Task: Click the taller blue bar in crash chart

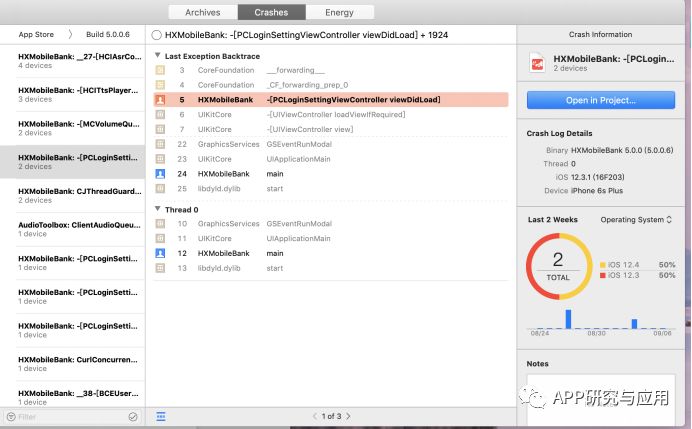Action: tap(568, 319)
